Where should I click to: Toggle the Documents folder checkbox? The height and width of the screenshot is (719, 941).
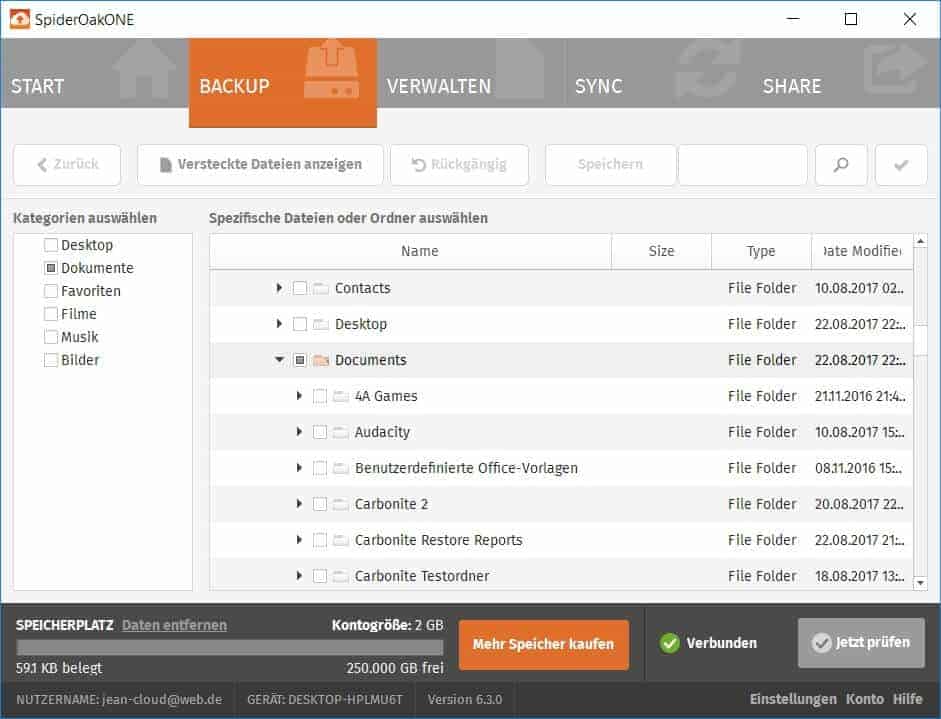[299, 360]
